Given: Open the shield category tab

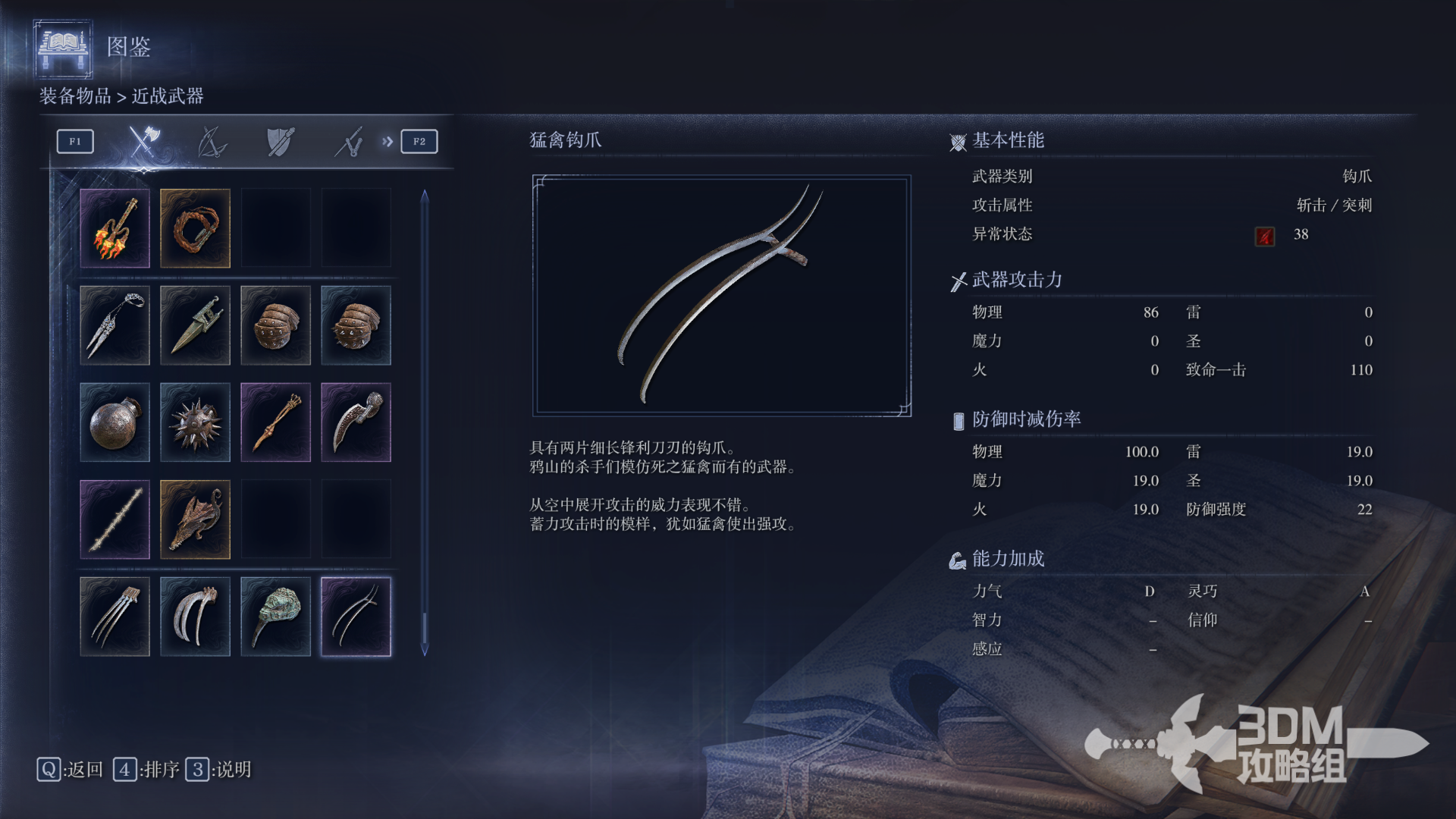Looking at the screenshot, I should click(x=280, y=141).
